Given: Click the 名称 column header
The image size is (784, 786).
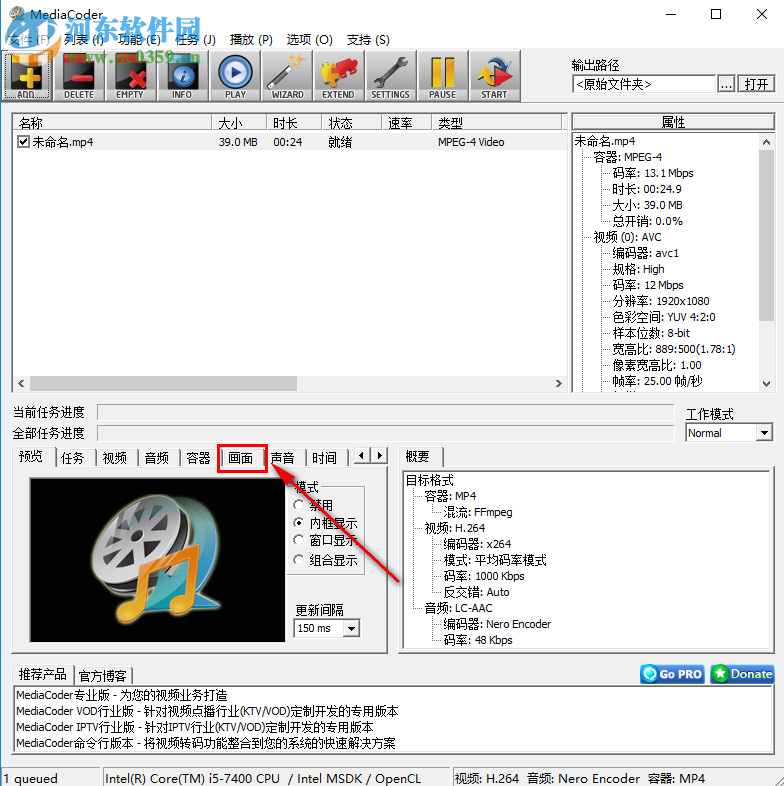Looking at the screenshot, I should 112,123.
